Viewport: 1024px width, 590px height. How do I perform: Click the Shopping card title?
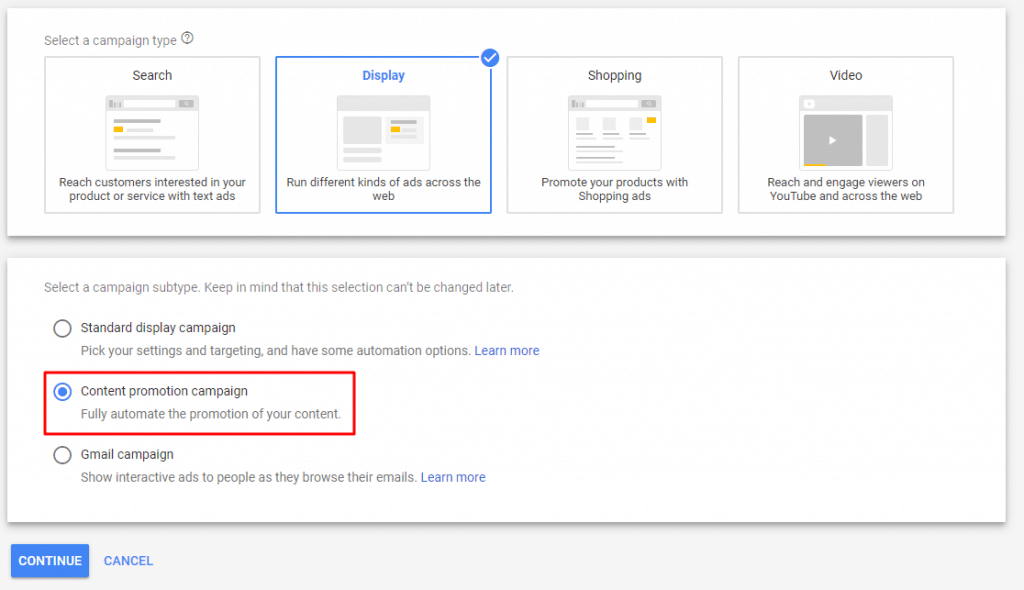[x=614, y=76]
